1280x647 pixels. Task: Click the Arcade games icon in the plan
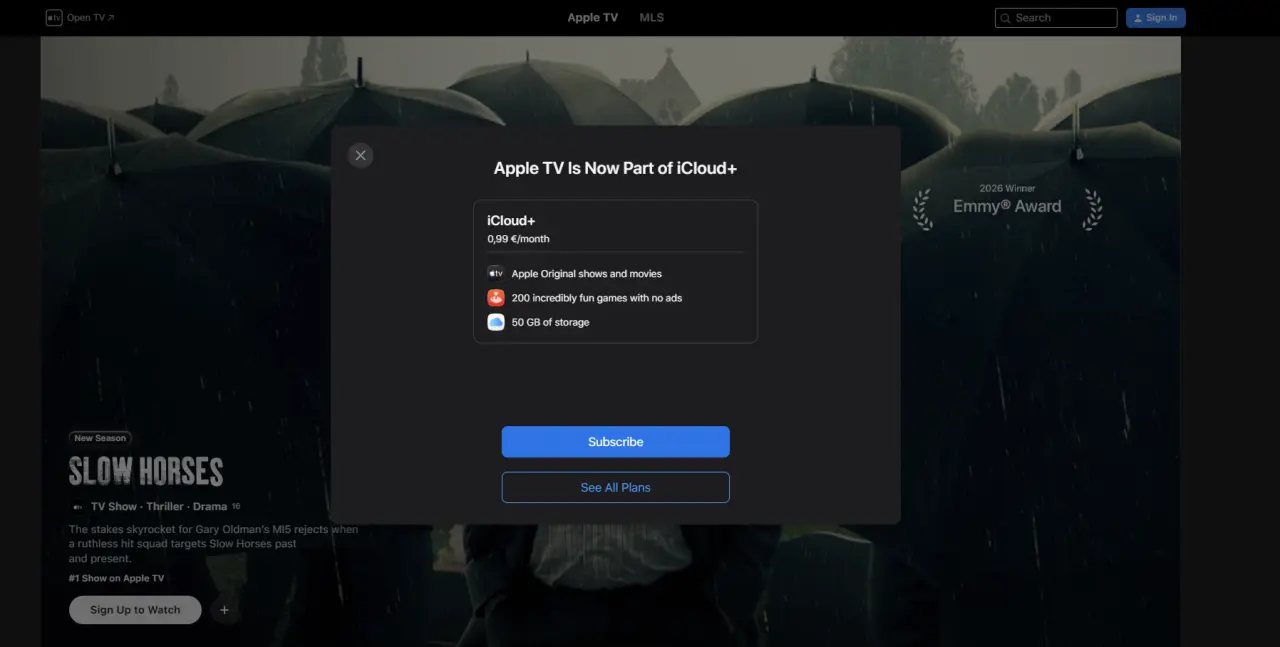(x=496, y=297)
